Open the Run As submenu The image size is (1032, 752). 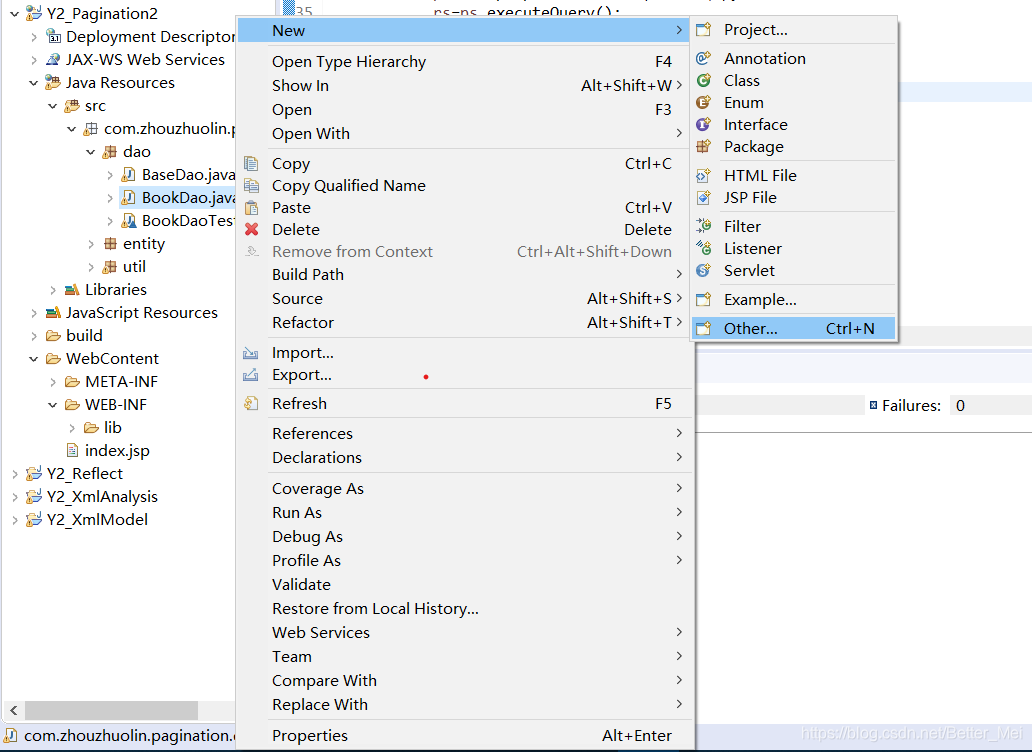click(463, 513)
